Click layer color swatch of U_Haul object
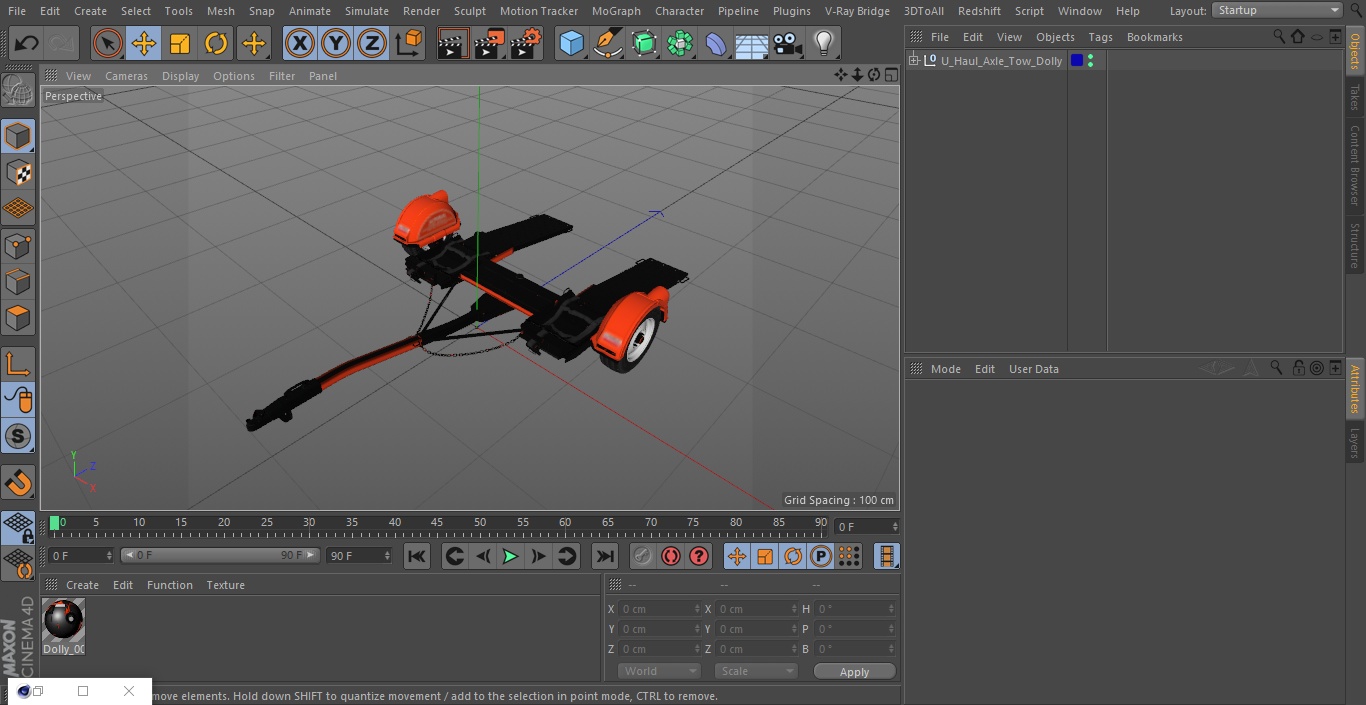This screenshot has height=705, width=1366. [x=1076, y=60]
